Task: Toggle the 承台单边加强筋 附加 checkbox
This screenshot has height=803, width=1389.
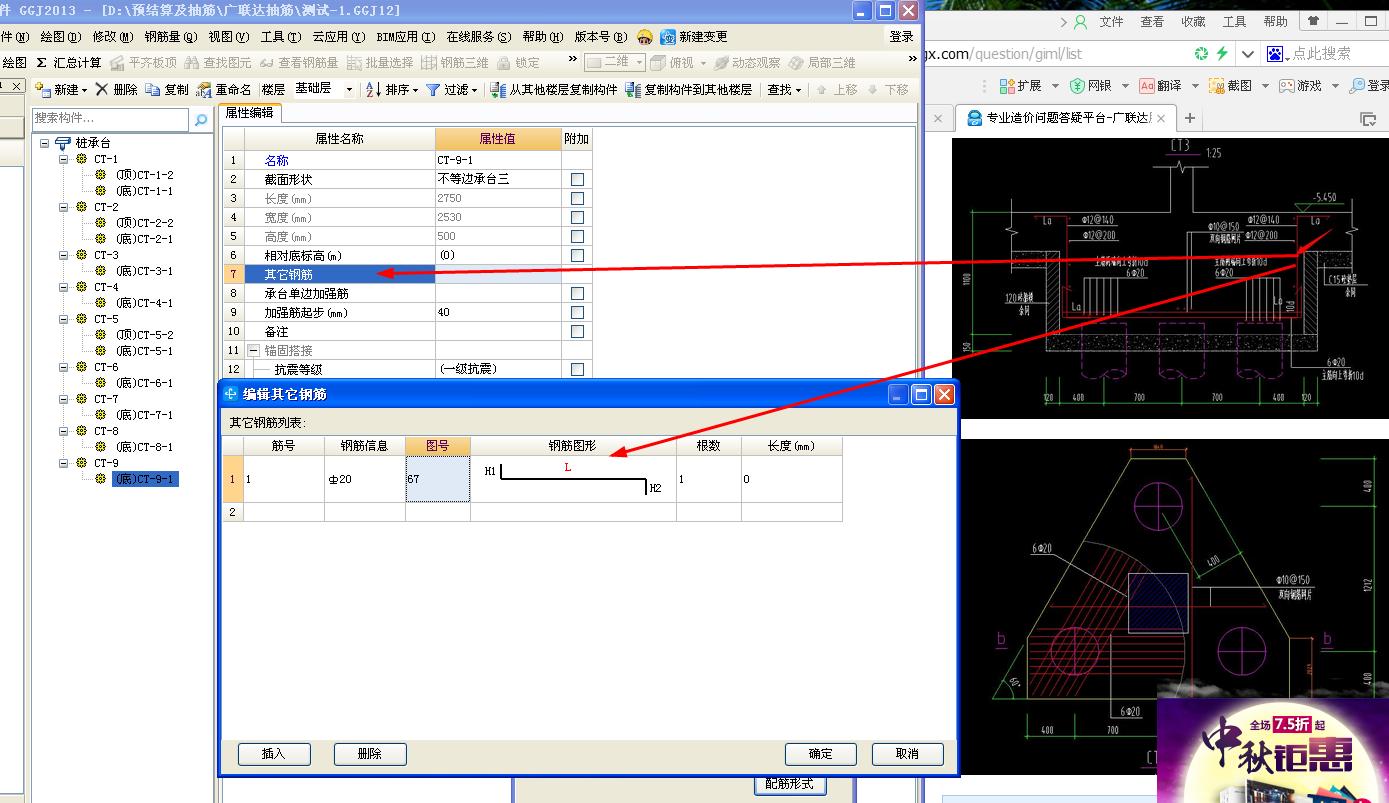Action: click(577, 294)
